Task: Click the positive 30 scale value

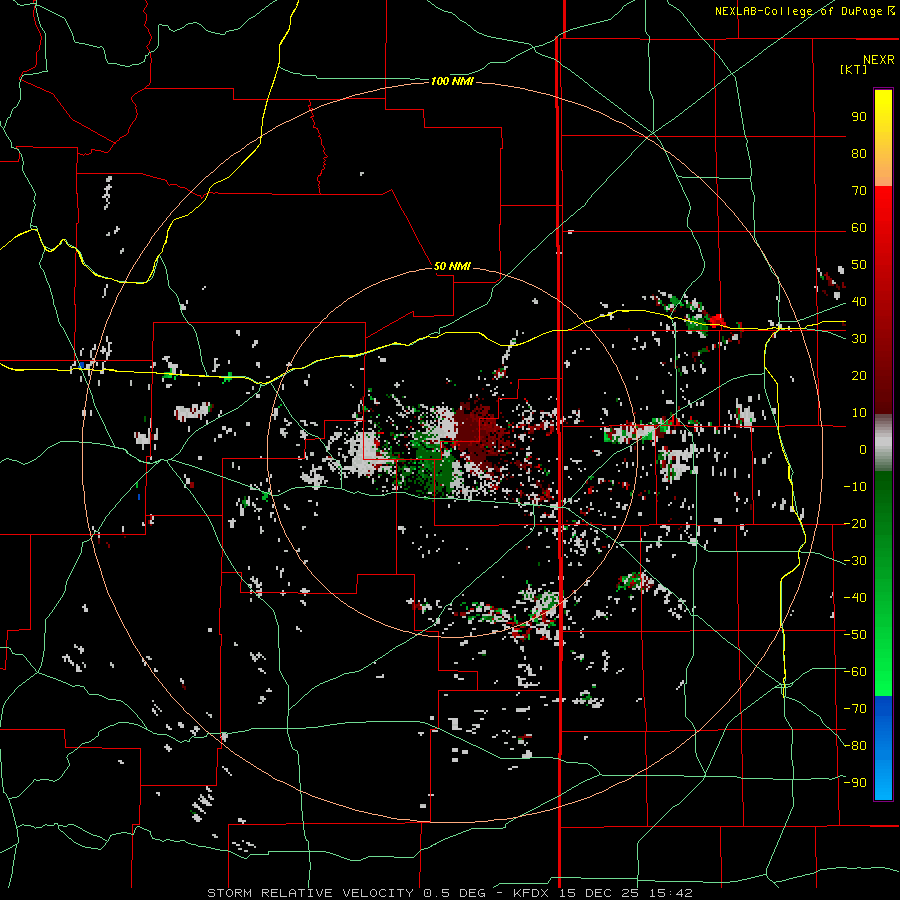Action: (859, 339)
